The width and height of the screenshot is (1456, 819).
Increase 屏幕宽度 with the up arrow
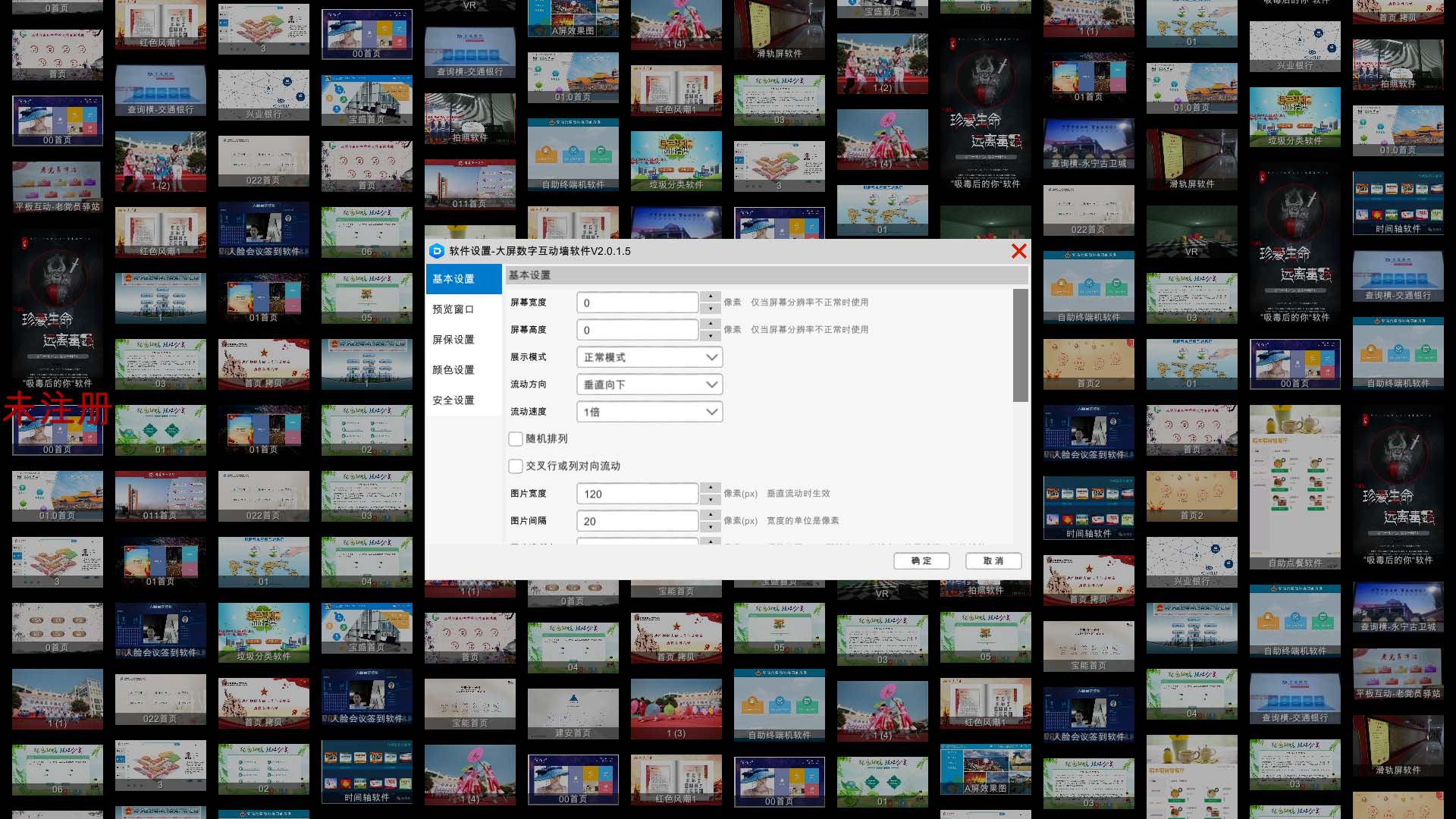pyautogui.click(x=711, y=297)
